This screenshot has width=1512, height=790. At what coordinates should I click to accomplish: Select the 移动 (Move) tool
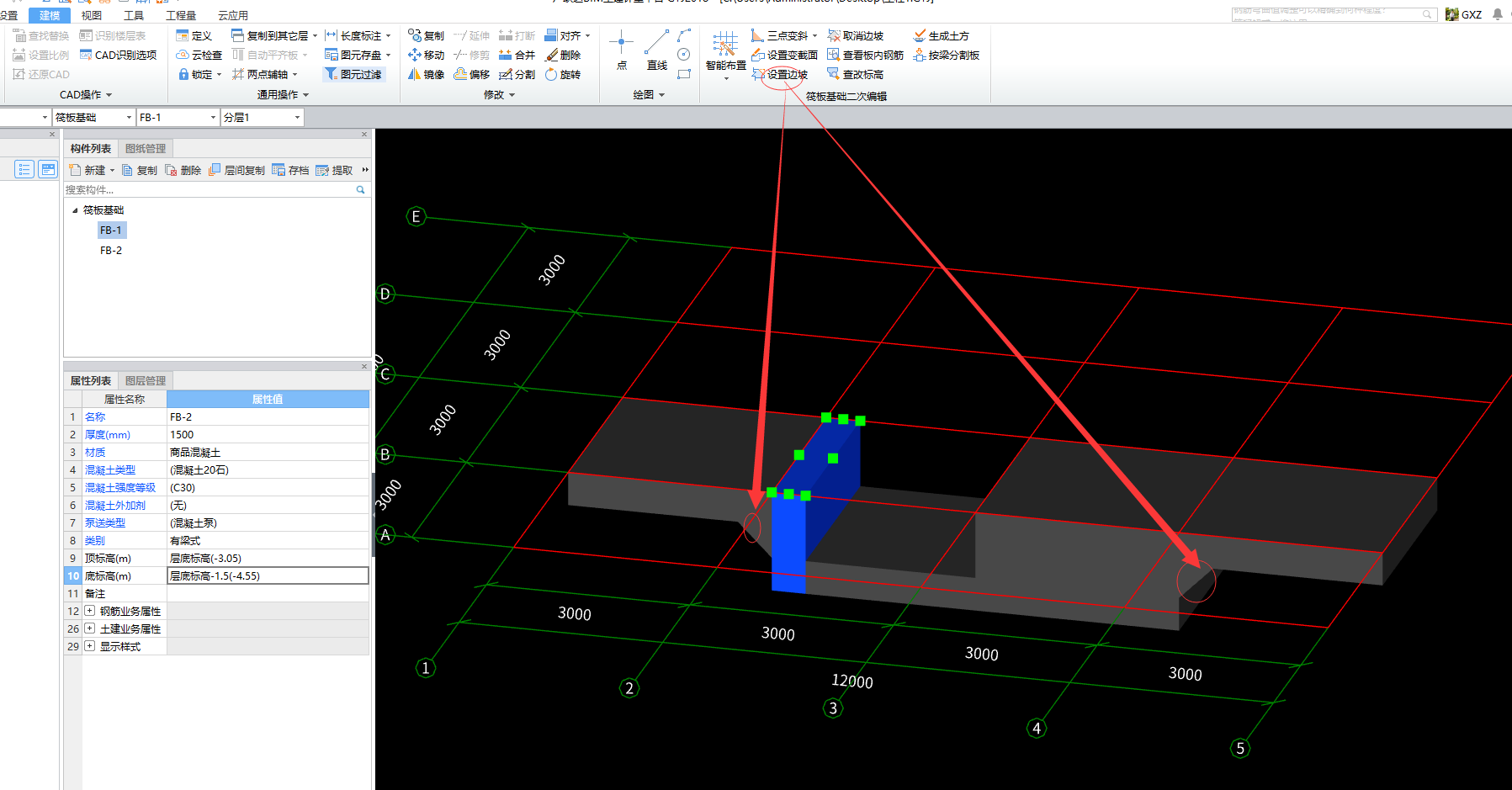point(426,55)
